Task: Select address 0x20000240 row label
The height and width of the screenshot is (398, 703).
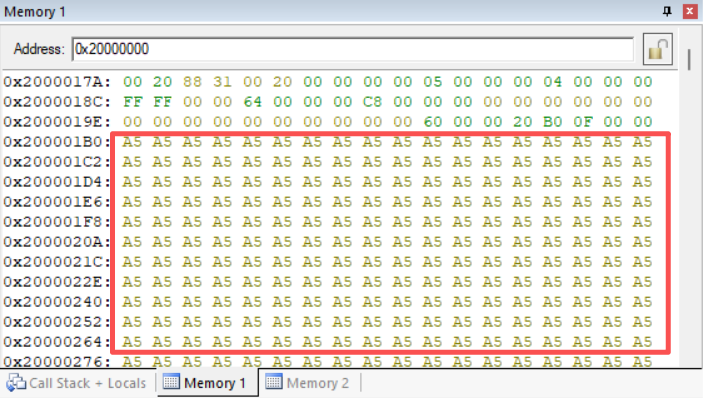Action: coord(57,302)
